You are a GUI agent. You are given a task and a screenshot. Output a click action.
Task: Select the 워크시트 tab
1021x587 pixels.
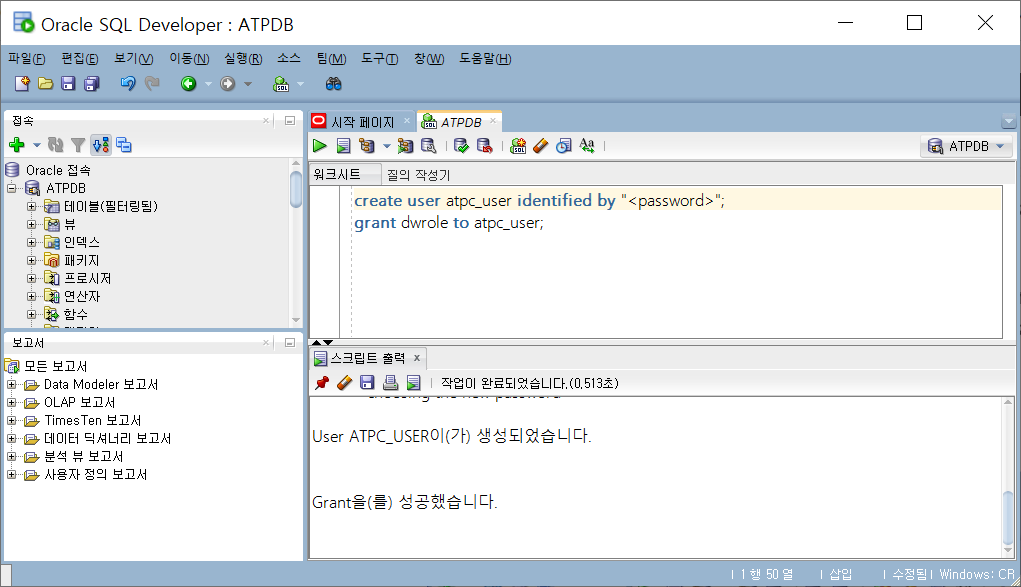pos(337,175)
